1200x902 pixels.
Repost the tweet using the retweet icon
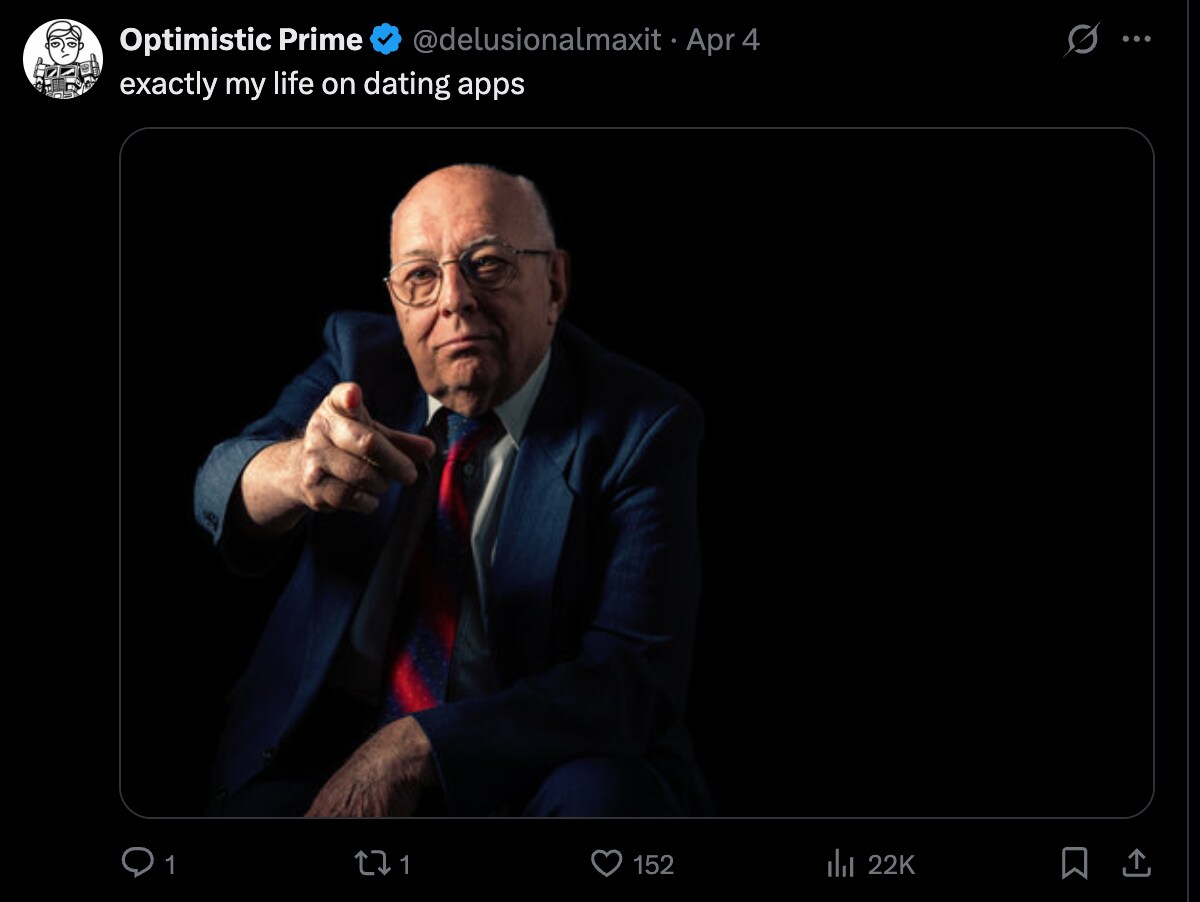point(372,863)
